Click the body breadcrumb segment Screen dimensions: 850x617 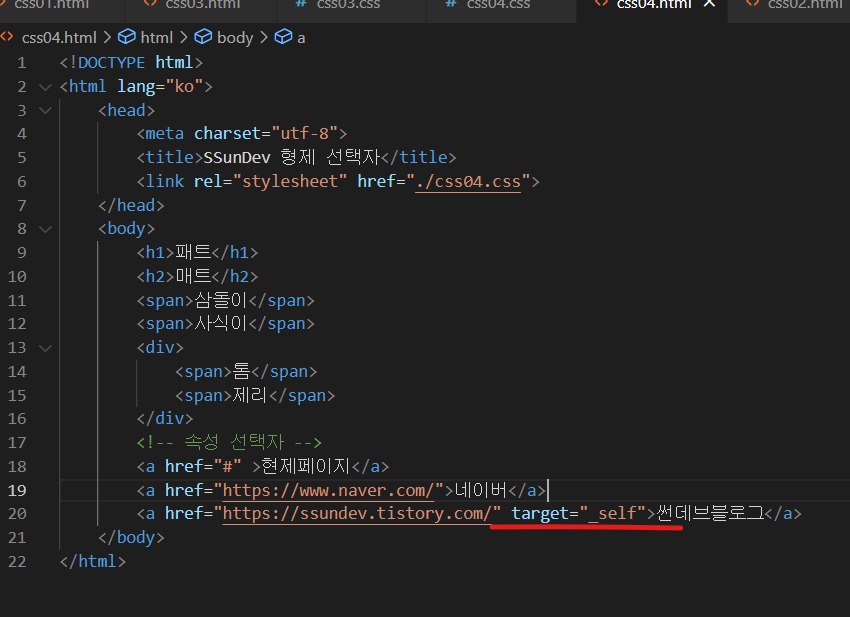tap(235, 38)
